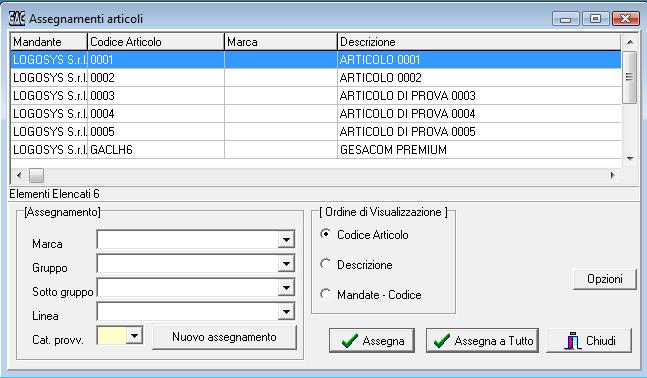The width and height of the screenshot is (647, 378).
Task: Select row with code 0001
Action: pos(316,60)
